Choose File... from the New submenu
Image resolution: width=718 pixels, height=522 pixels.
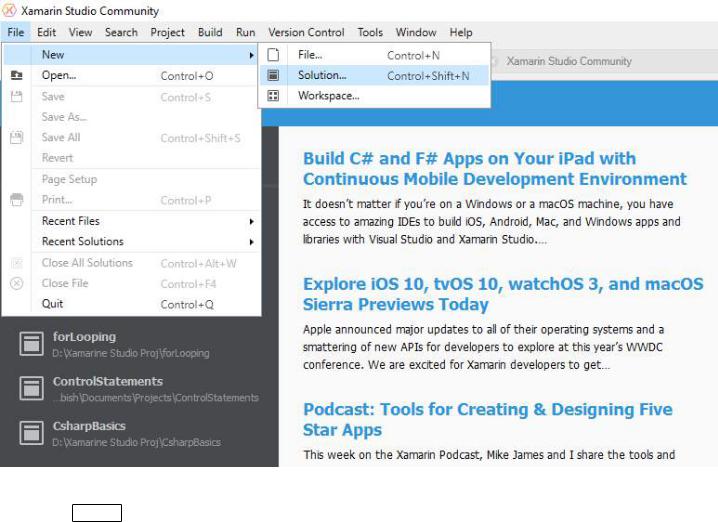[x=375, y=55]
